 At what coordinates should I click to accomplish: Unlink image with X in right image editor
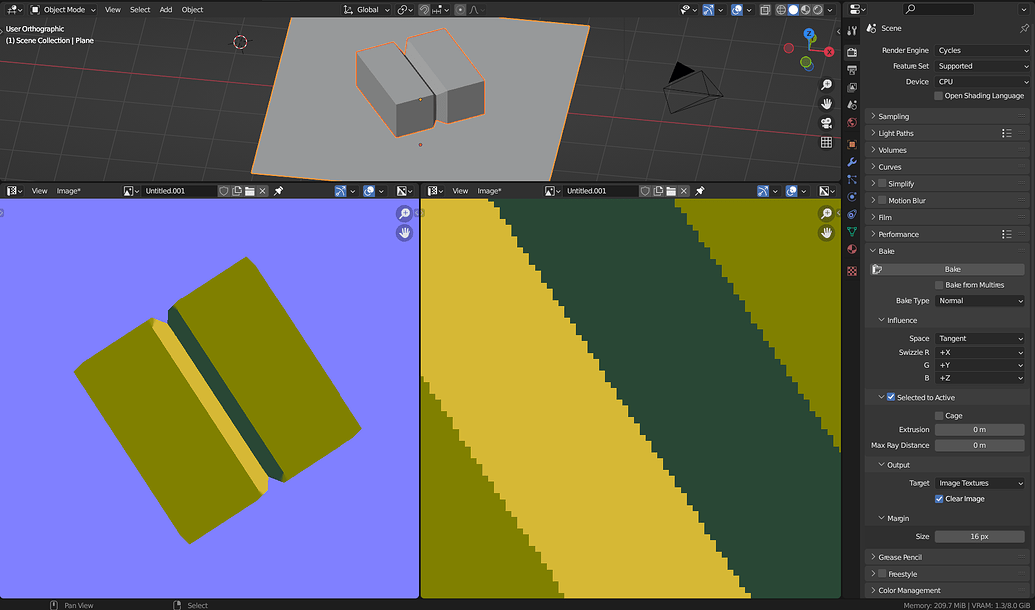(683, 191)
